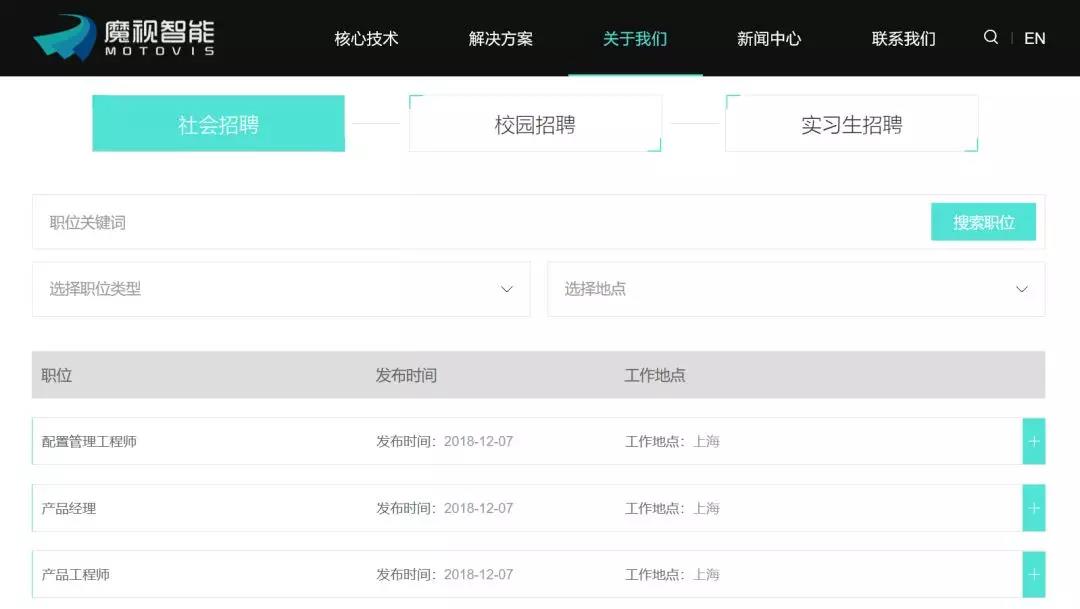Open the 新闻中心 menu item
This screenshot has width=1080, height=609.
pos(769,38)
